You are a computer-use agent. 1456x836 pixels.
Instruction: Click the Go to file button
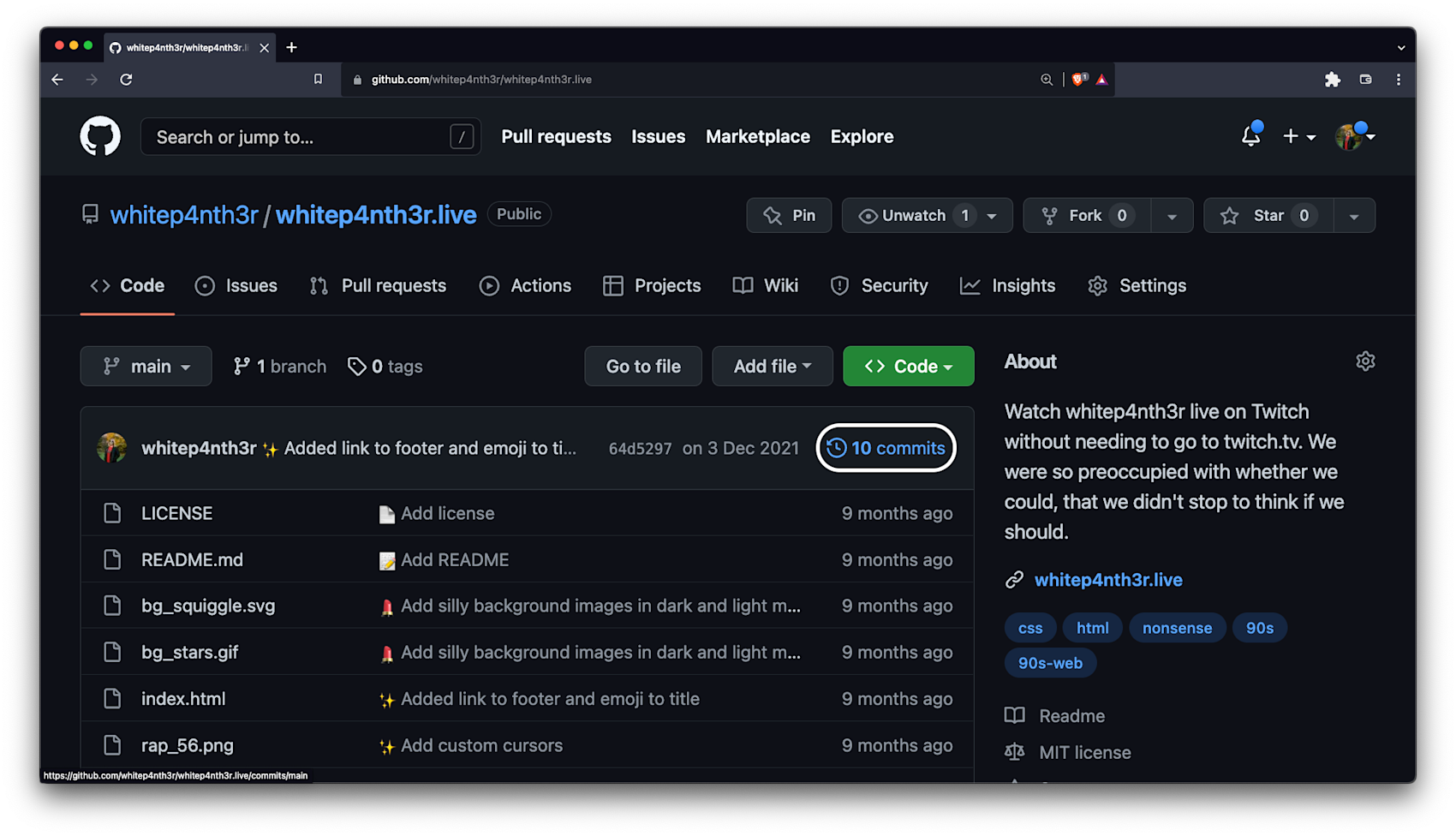tap(642, 366)
